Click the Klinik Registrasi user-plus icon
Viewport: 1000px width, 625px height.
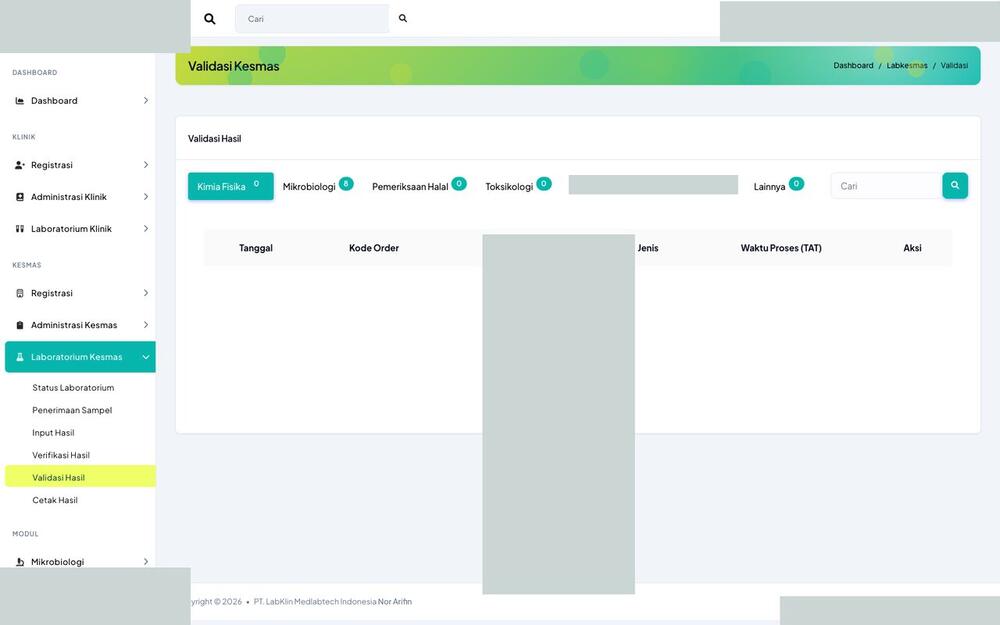pos(20,165)
